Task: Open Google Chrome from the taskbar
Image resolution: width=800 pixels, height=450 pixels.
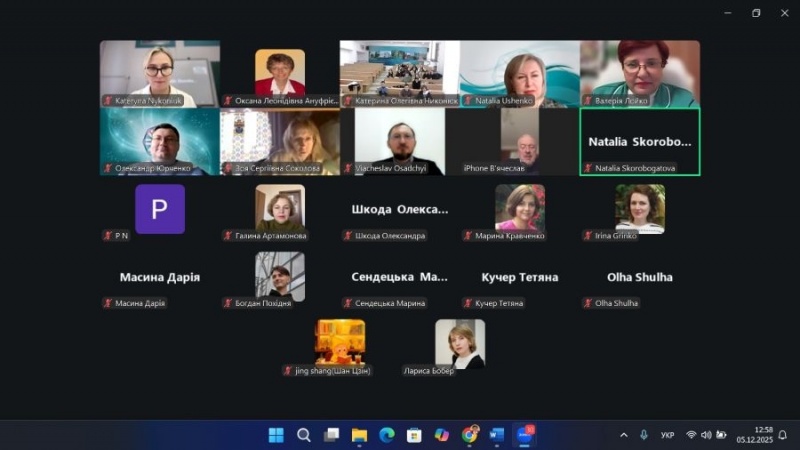Action: tap(470, 435)
